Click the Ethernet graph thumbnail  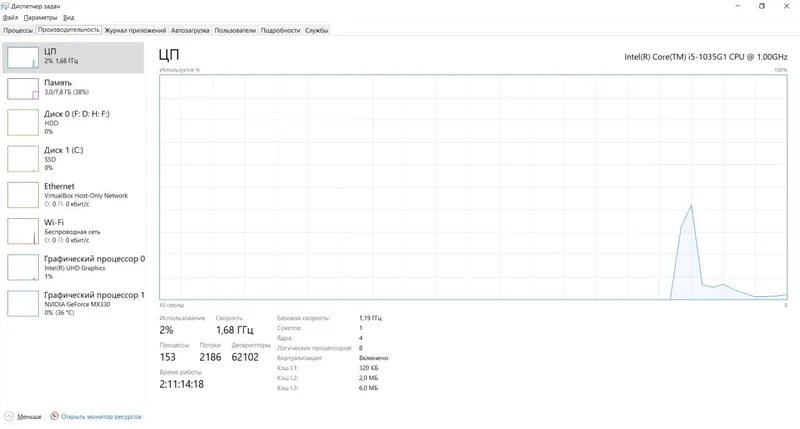tap(22, 195)
